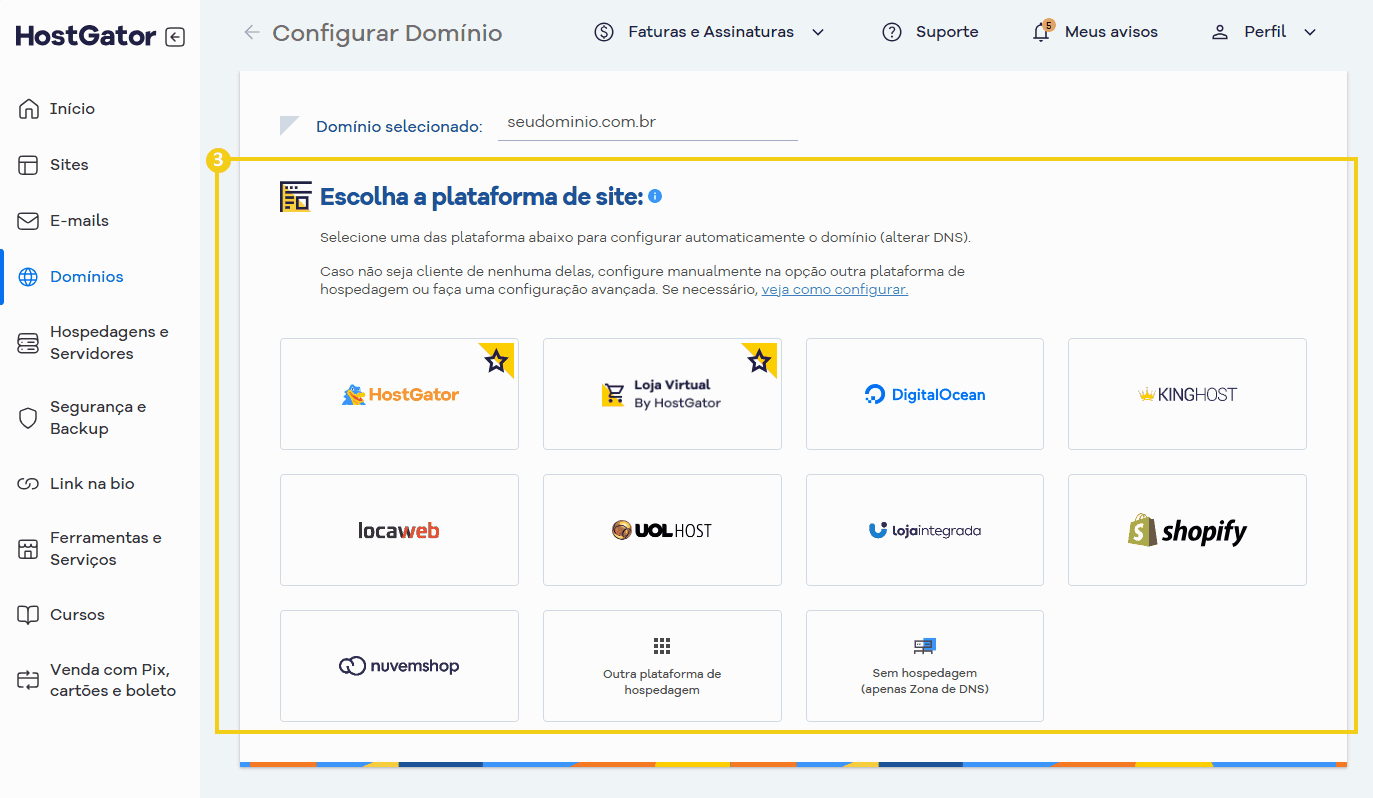Image resolution: width=1373 pixels, height=798 pixels.
Task: Click the info icon beside platform heading
Action: 655,196
